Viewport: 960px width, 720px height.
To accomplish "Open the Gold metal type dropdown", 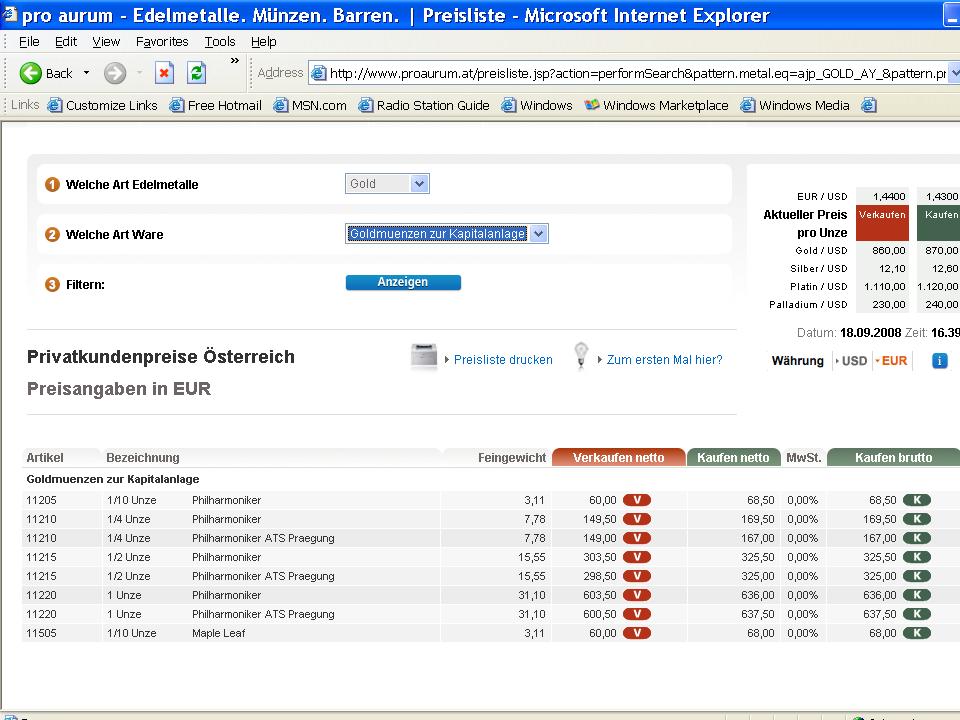I will tap(419, 184).
